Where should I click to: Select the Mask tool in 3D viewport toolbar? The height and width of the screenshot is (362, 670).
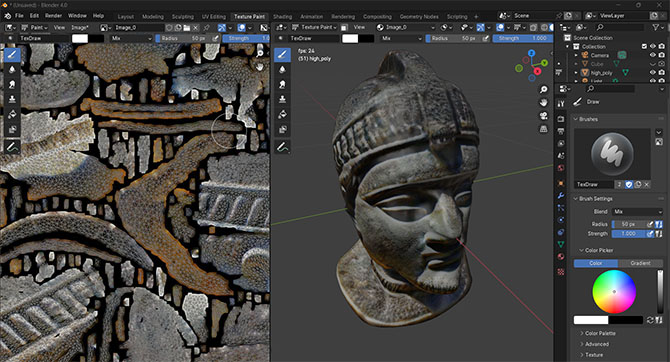[282, 129]
